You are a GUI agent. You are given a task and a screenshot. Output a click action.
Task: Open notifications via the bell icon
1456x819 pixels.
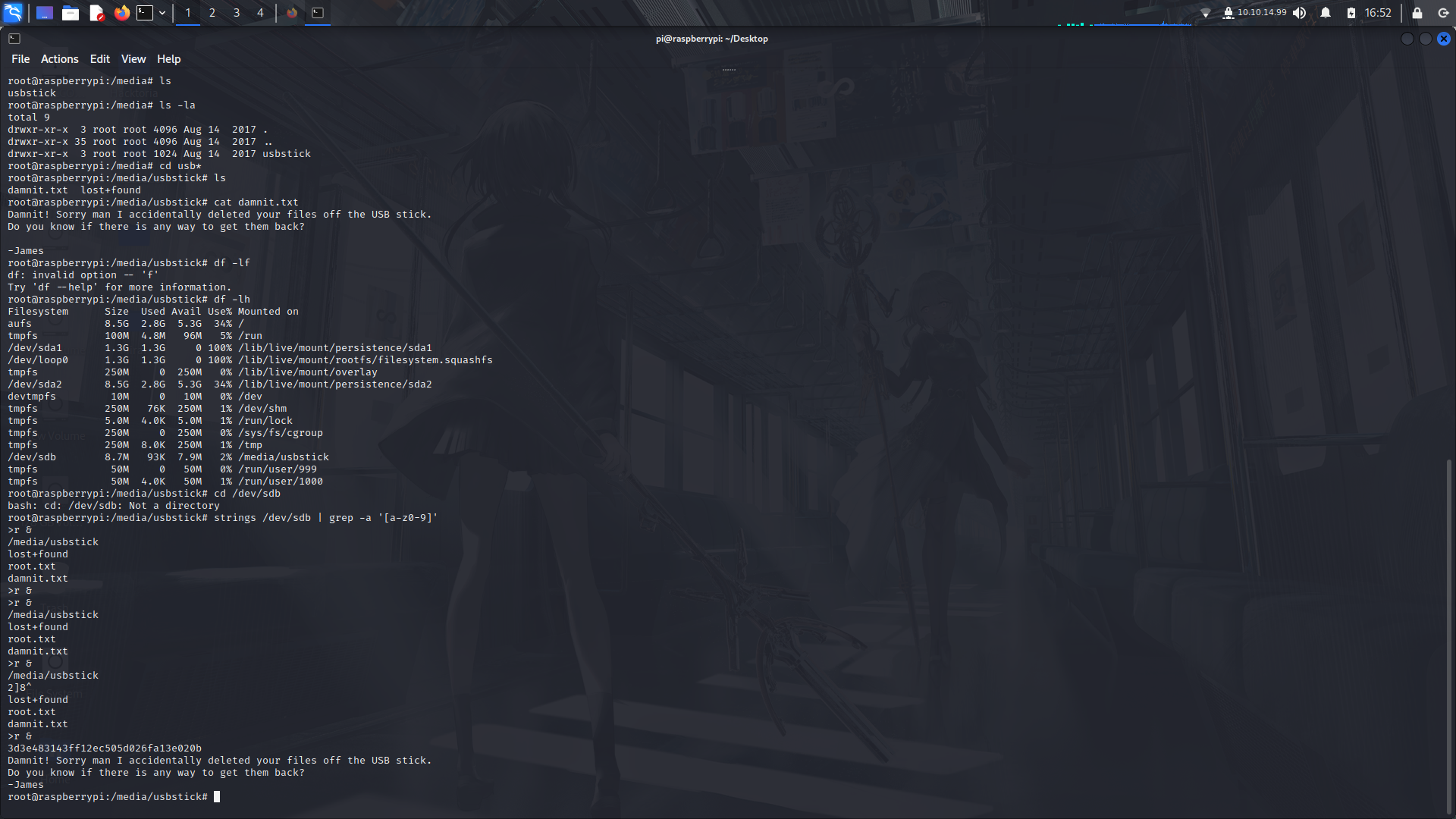pyautogui.click(x=1325, y=13)
